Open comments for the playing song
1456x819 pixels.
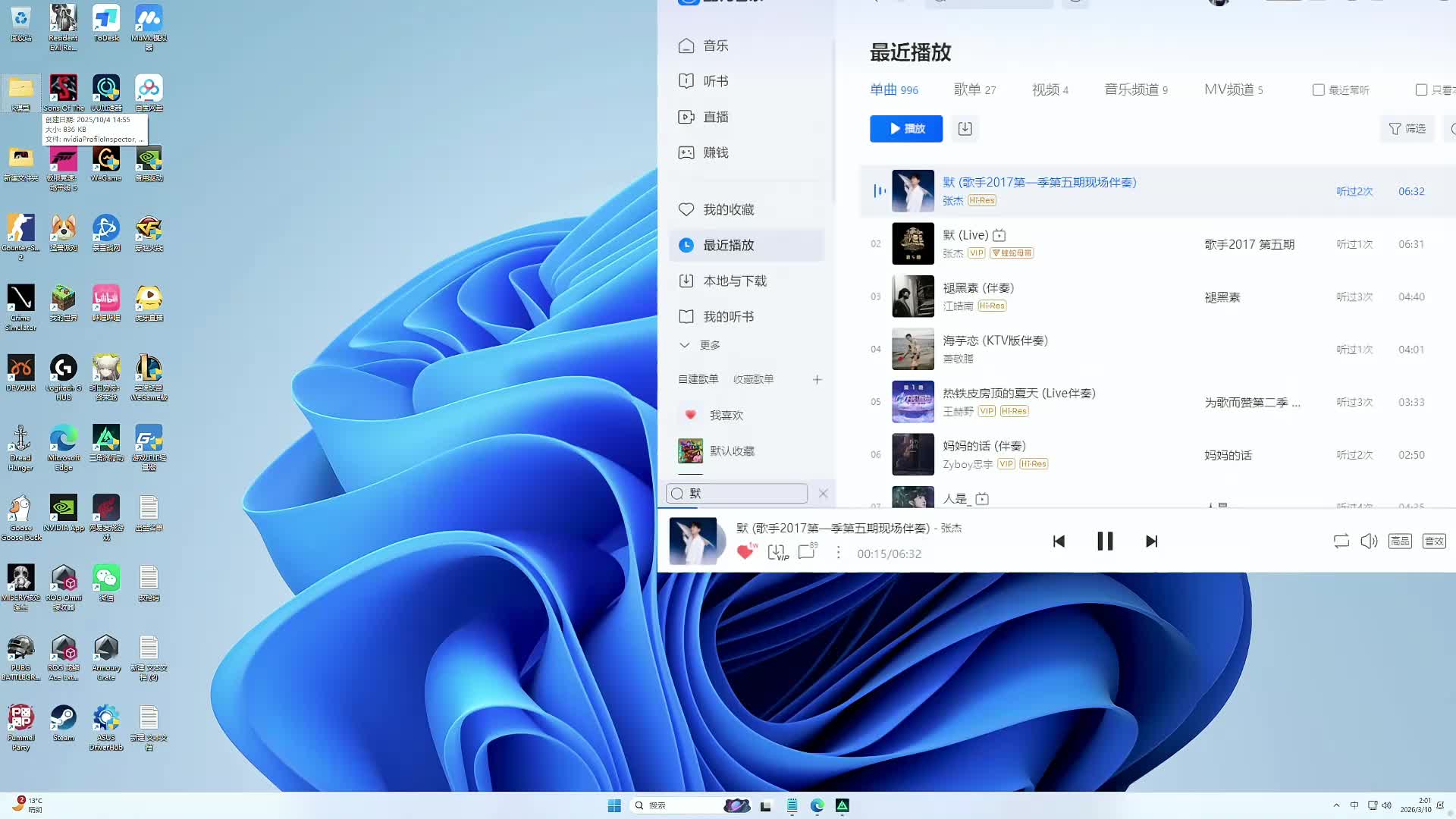pyautogui.click(x=806, y=553)
